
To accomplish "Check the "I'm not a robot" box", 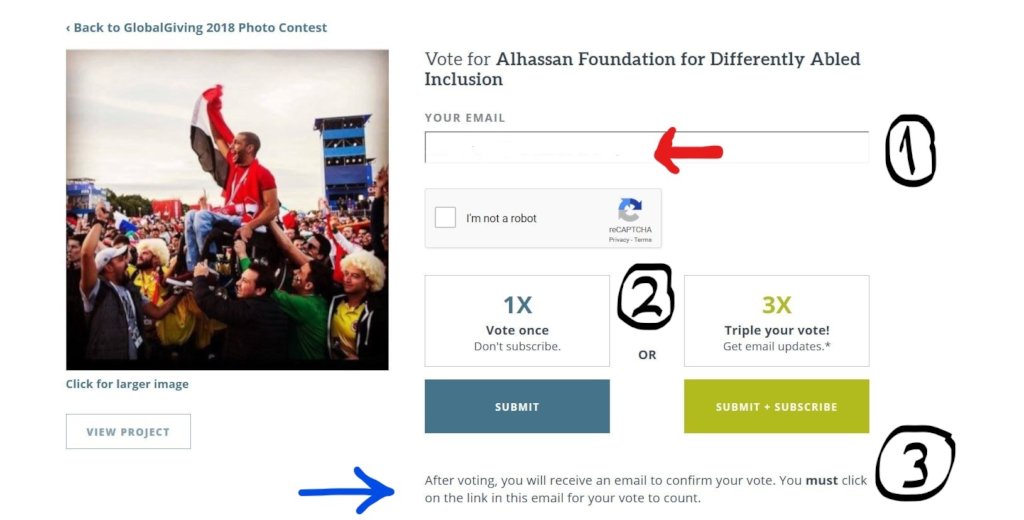I will (x=446, y=218).
